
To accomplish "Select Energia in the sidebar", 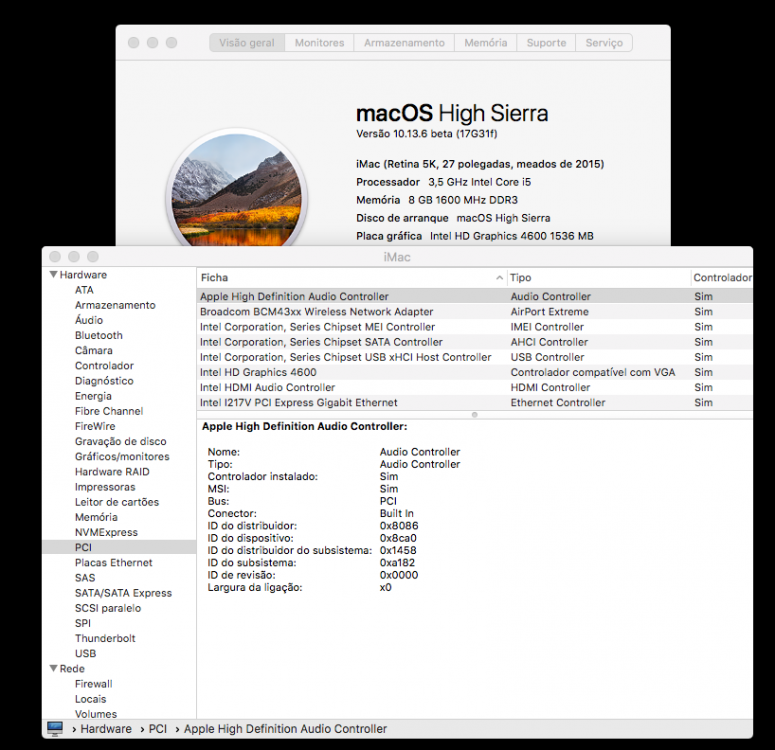I will [93, 396].
